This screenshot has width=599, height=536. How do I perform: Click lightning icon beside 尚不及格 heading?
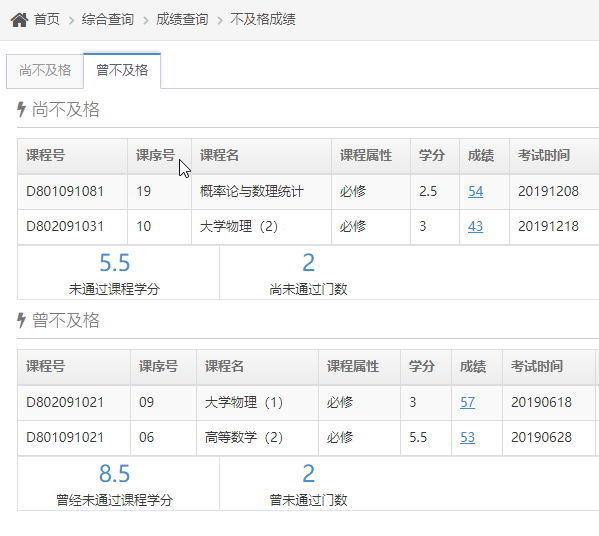(22, 109)
